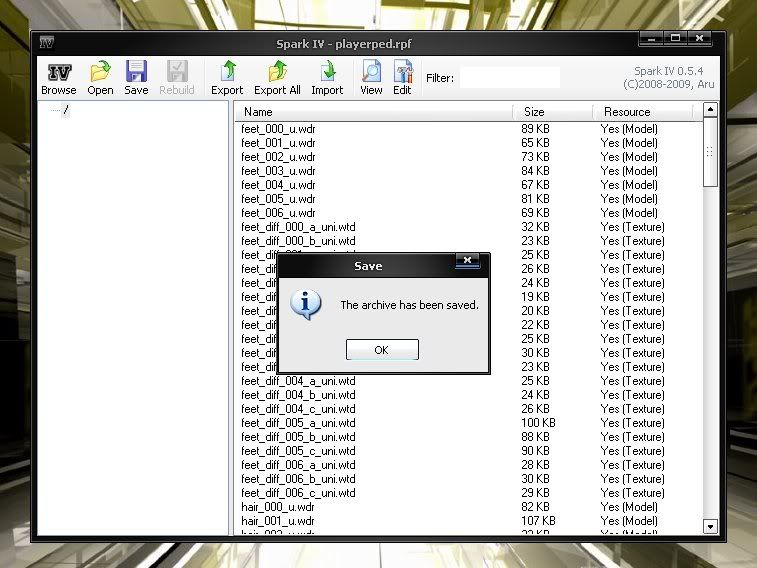Select feet_001_u.wdr in the file list
Image resolution: width=757 pixels, height=568 pixels.
(x=278, y=143)
